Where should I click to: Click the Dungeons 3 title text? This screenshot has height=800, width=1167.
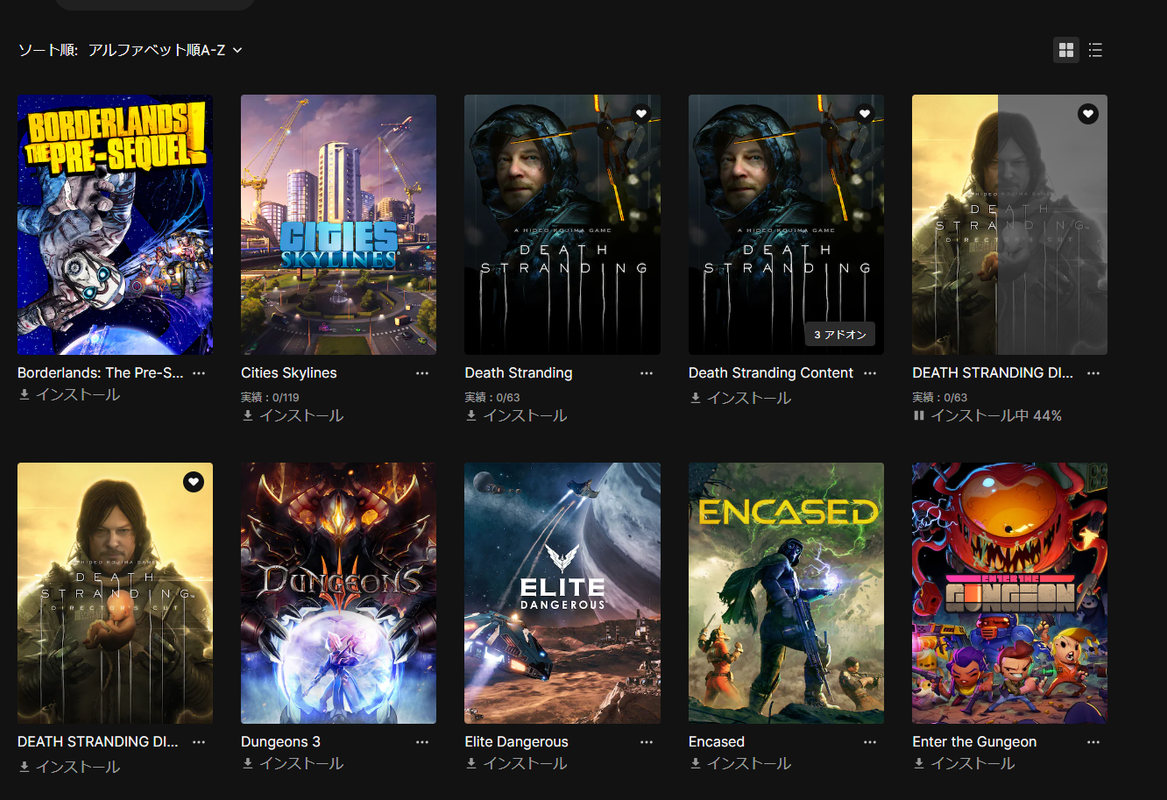(281, 742)
